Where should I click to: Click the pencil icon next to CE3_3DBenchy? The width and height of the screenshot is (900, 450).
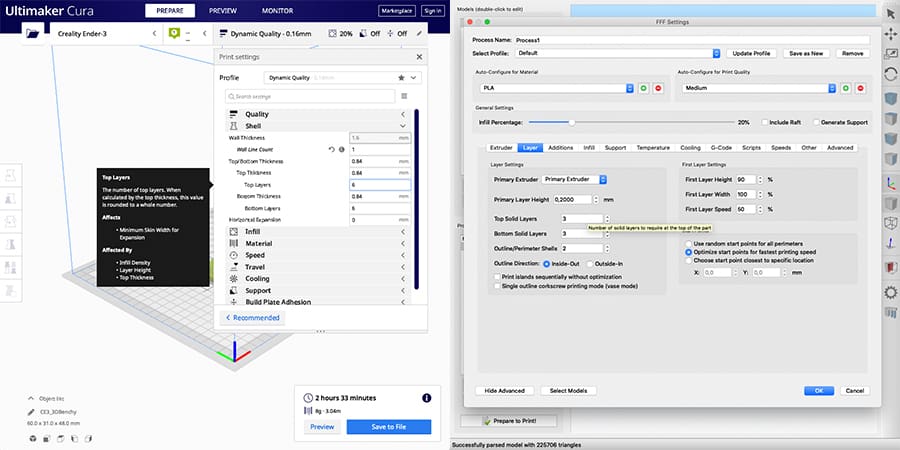(x=31, y=412)
